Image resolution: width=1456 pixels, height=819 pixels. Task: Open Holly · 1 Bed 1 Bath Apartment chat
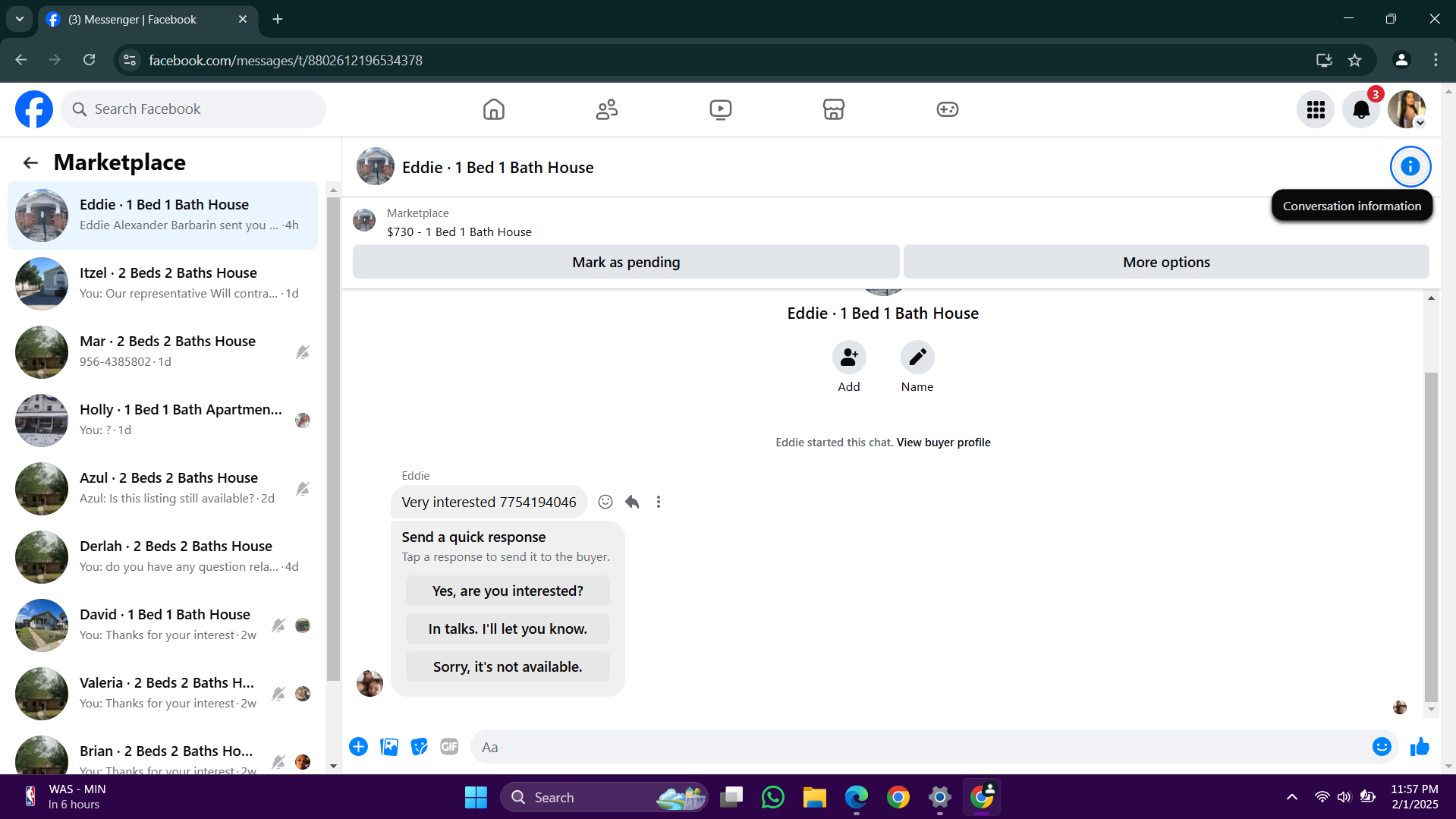click(162, 421)
